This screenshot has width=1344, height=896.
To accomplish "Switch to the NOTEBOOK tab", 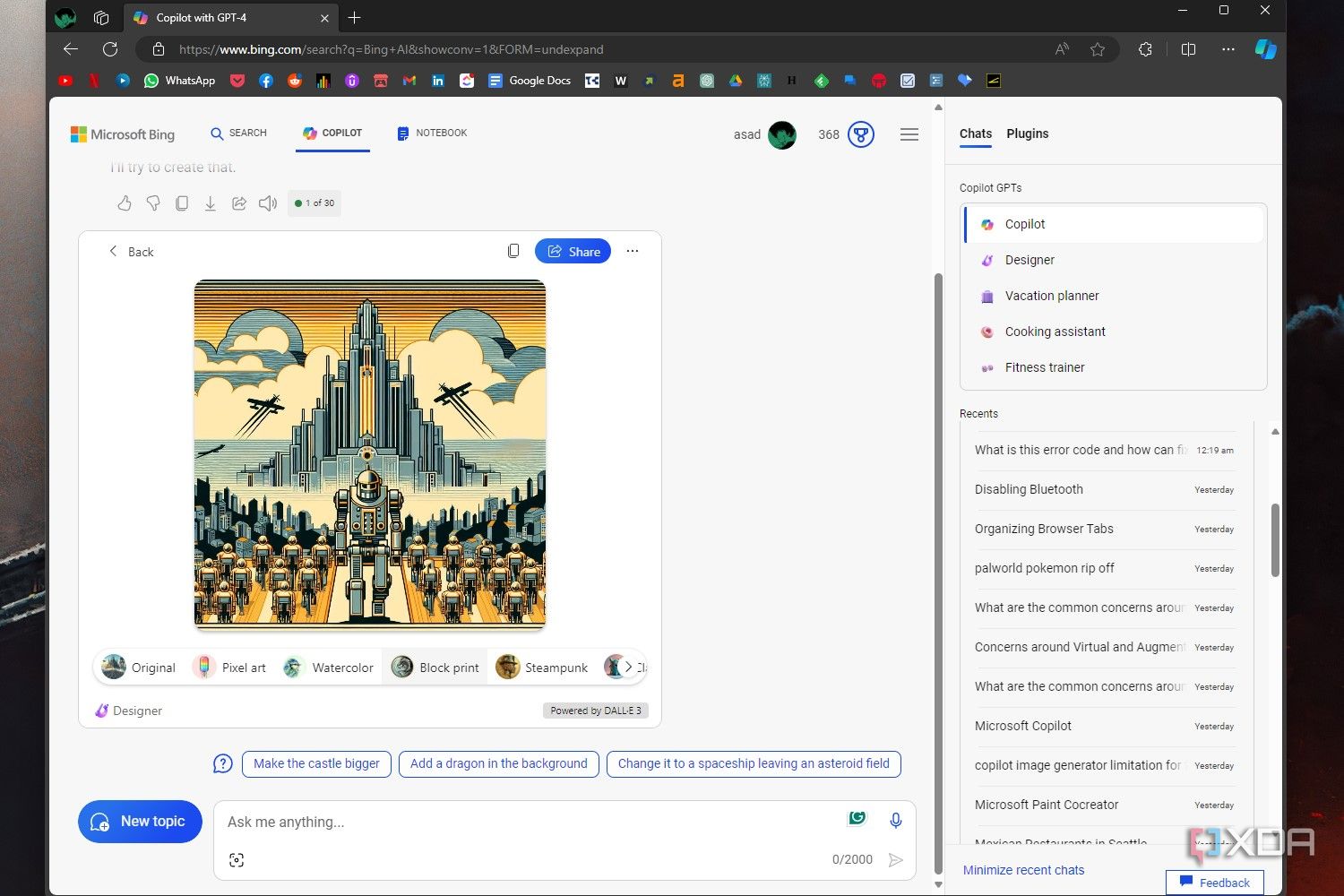I will [x=432, y=133].
